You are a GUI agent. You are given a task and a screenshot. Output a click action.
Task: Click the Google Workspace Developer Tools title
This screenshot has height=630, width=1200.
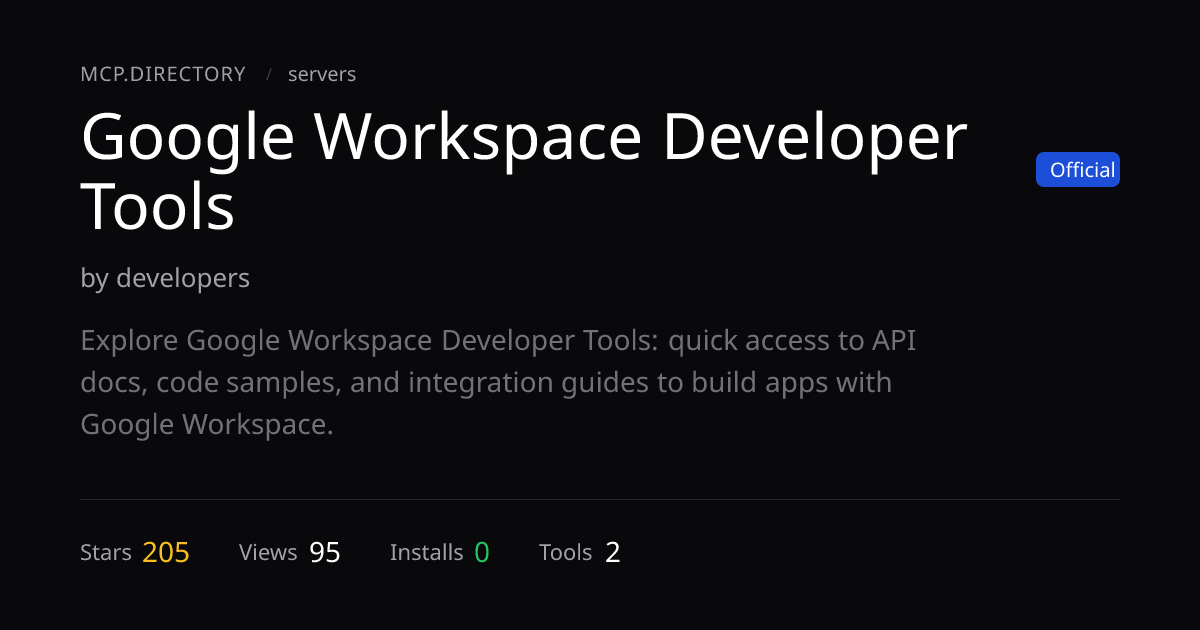[524, 172]
